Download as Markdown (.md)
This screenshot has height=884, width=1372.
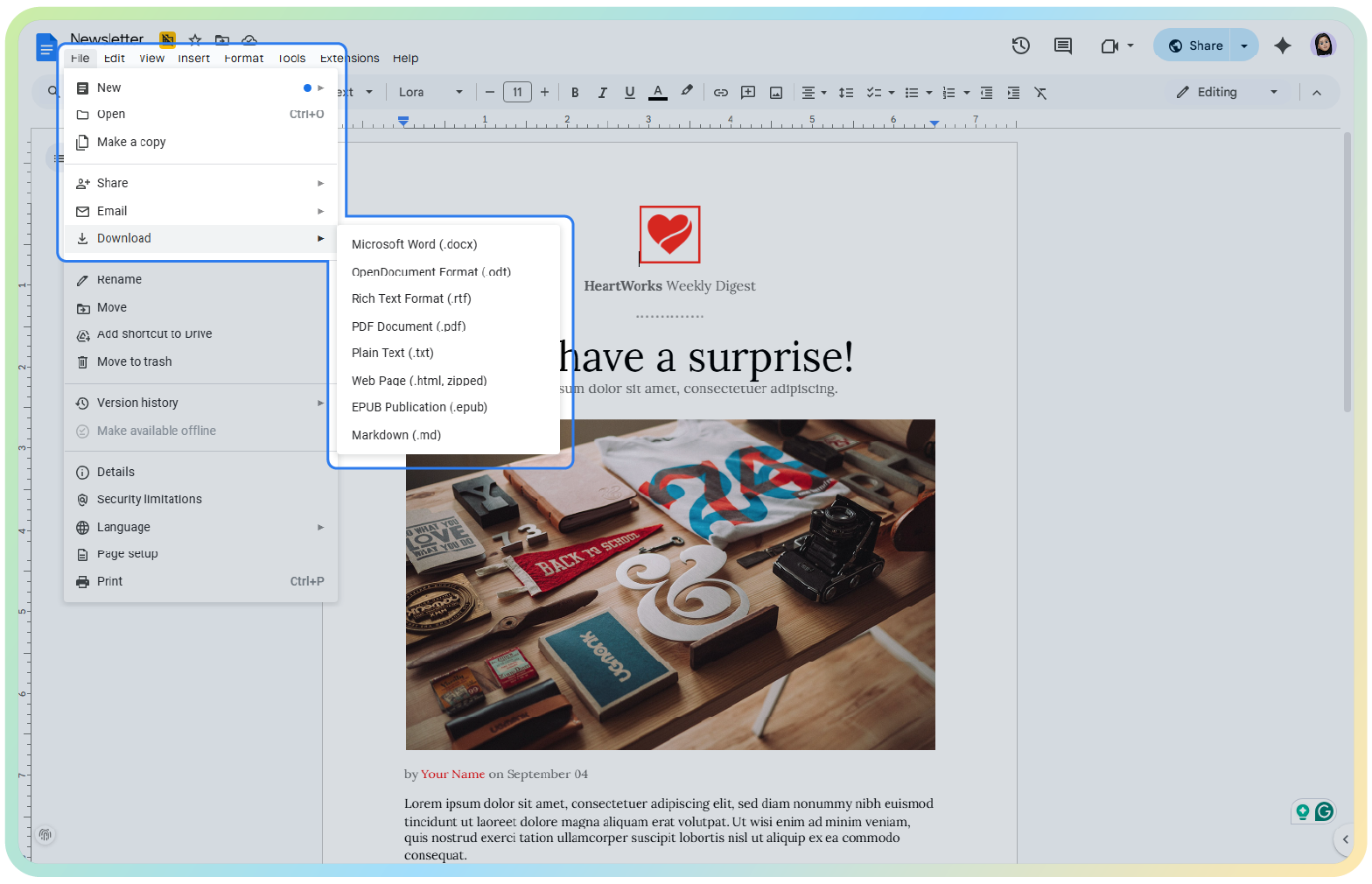pyautogui.click(x=448, y=435)
